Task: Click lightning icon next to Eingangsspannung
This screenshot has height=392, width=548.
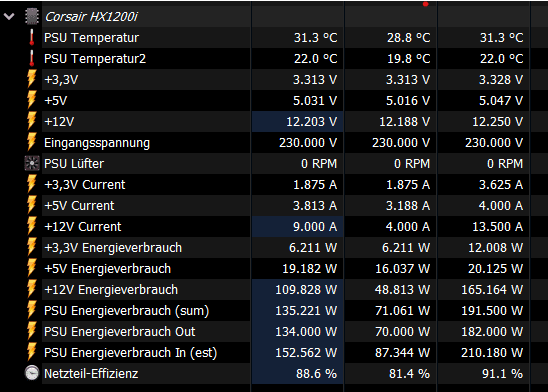Action: pyautogui.click(x=31, y=142)
